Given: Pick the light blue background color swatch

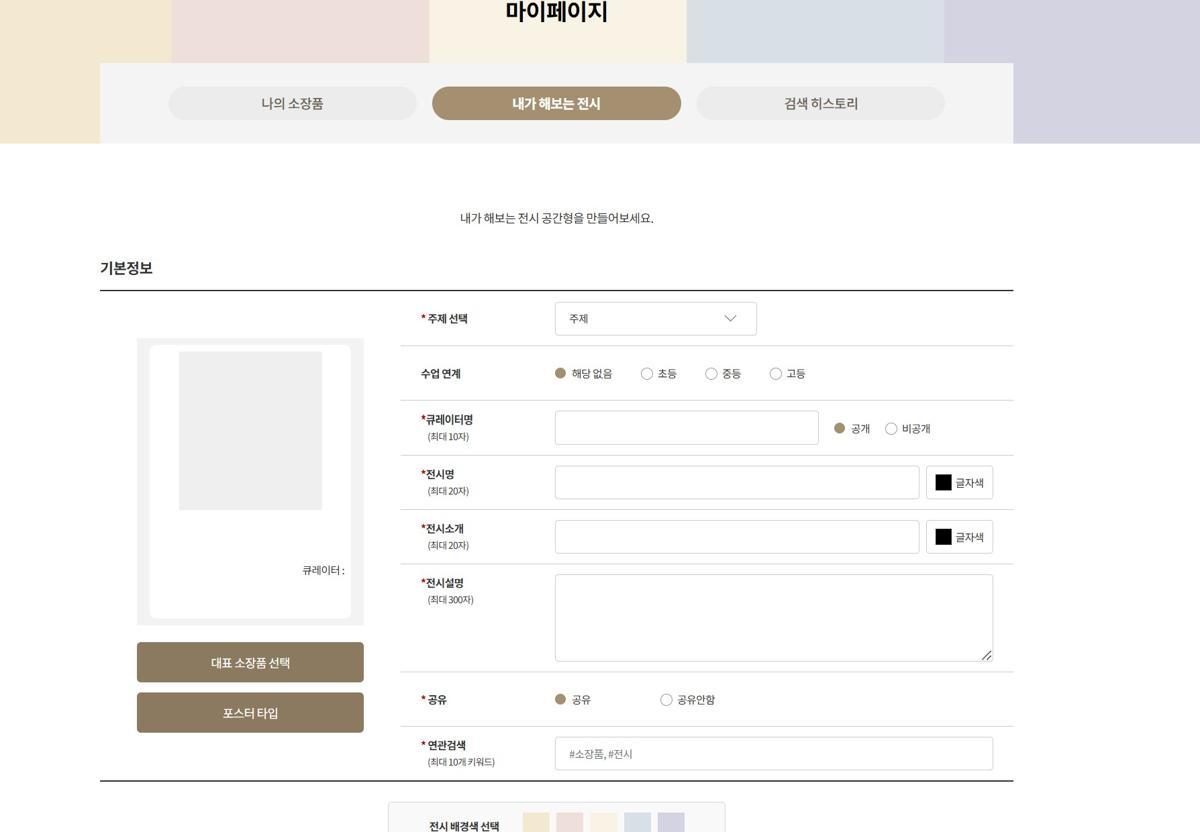Looking at the screenshot, I should (x=637, y=823).
